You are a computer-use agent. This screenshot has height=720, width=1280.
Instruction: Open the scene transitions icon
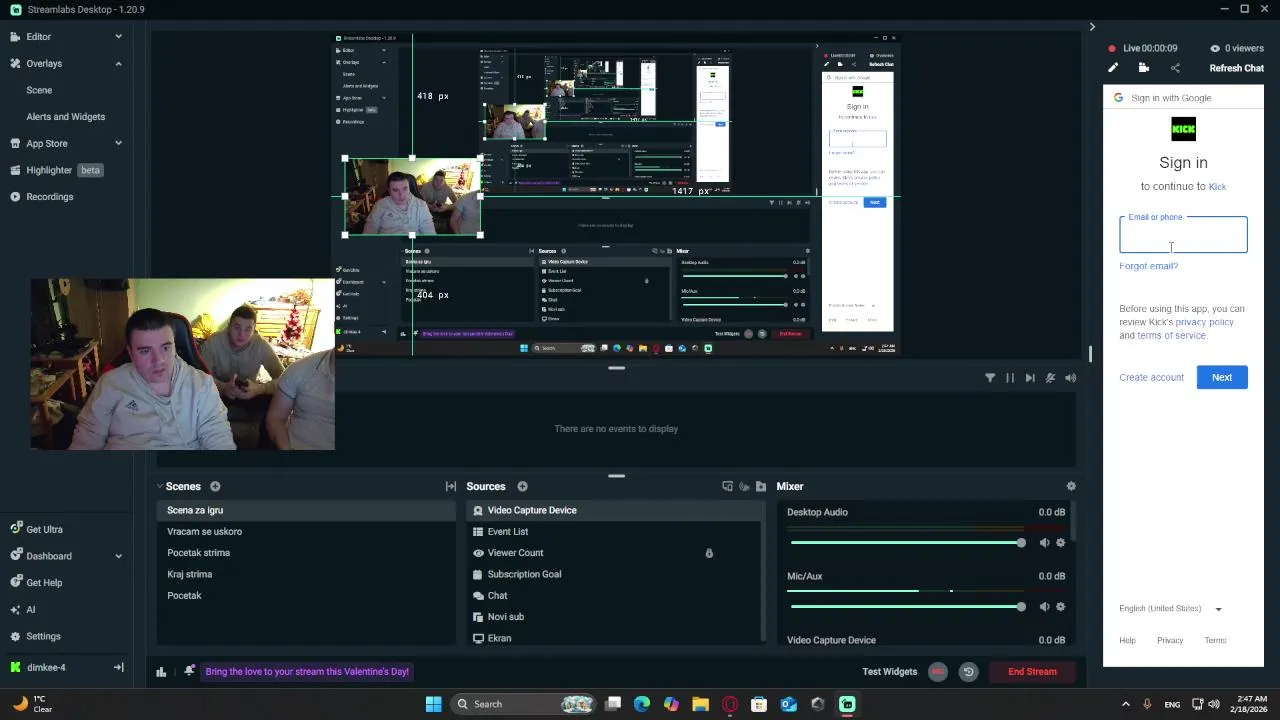[451, 486]
